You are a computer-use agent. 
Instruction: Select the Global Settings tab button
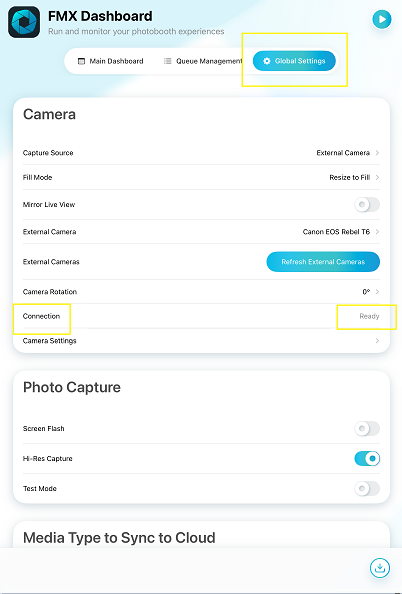coord(294,61)
